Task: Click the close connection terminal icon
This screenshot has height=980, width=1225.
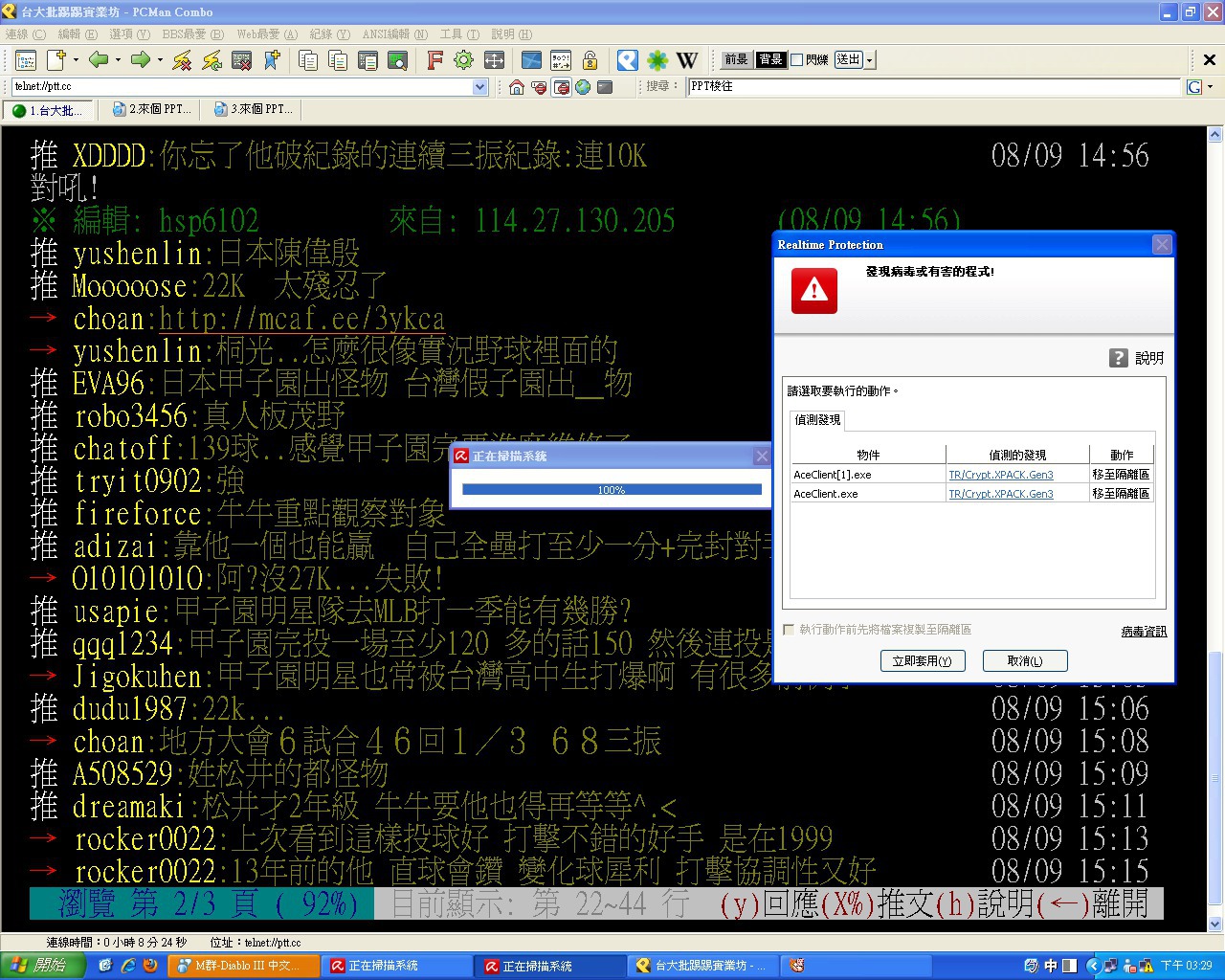Action: point(242,60)
